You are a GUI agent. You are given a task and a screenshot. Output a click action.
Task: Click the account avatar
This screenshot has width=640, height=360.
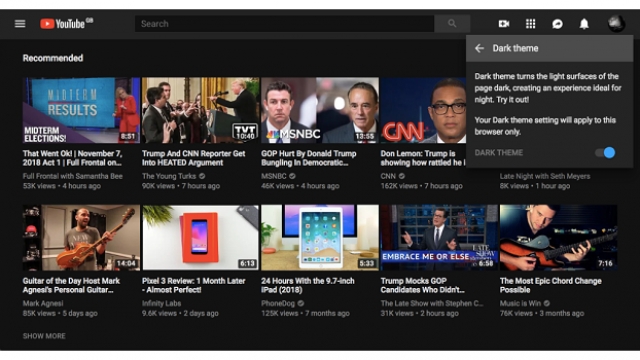(616, 23)
